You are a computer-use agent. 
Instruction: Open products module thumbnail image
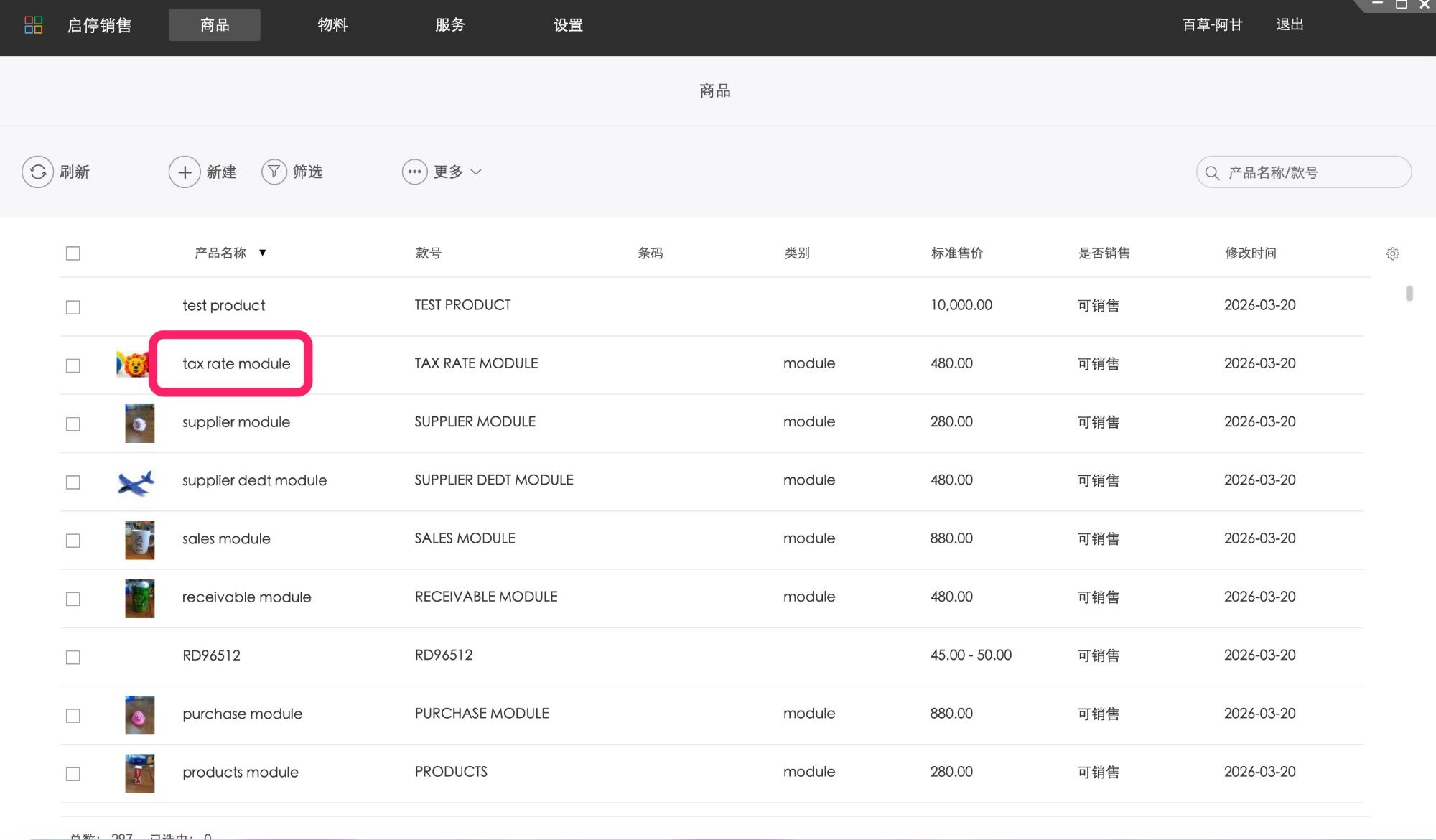140,773
